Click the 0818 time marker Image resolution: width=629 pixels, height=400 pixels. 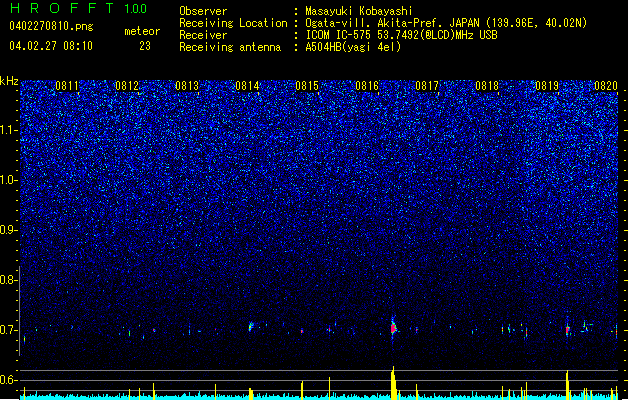(x=487, y=86)
